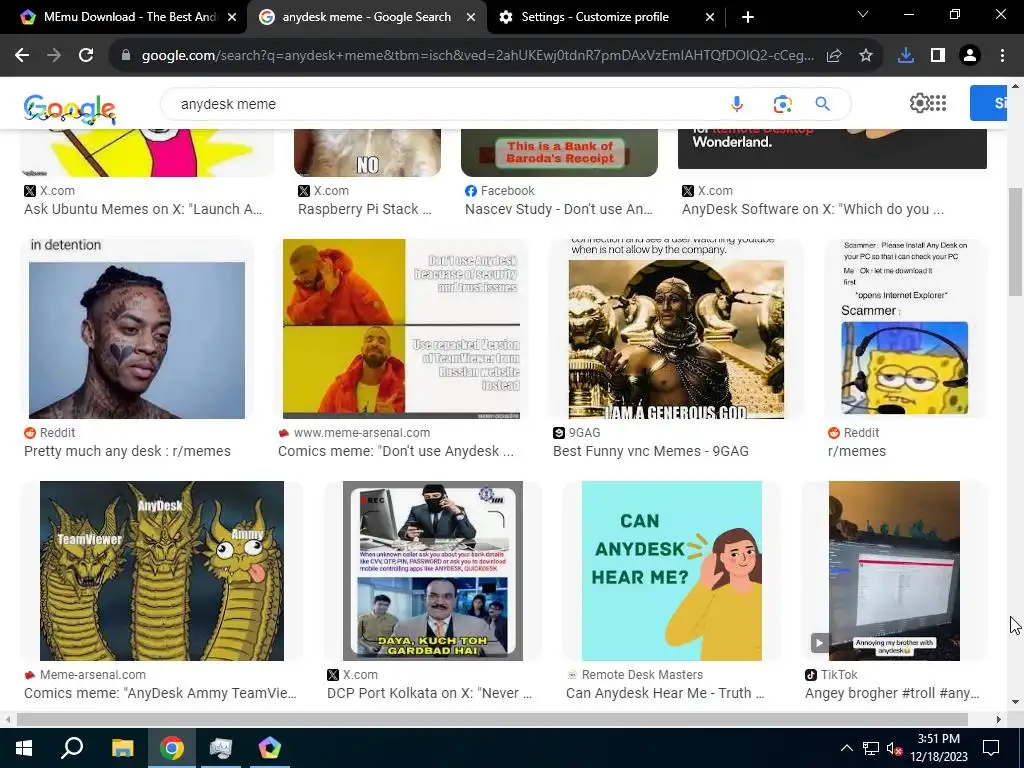Open the Windows notification center

(991, 748)
